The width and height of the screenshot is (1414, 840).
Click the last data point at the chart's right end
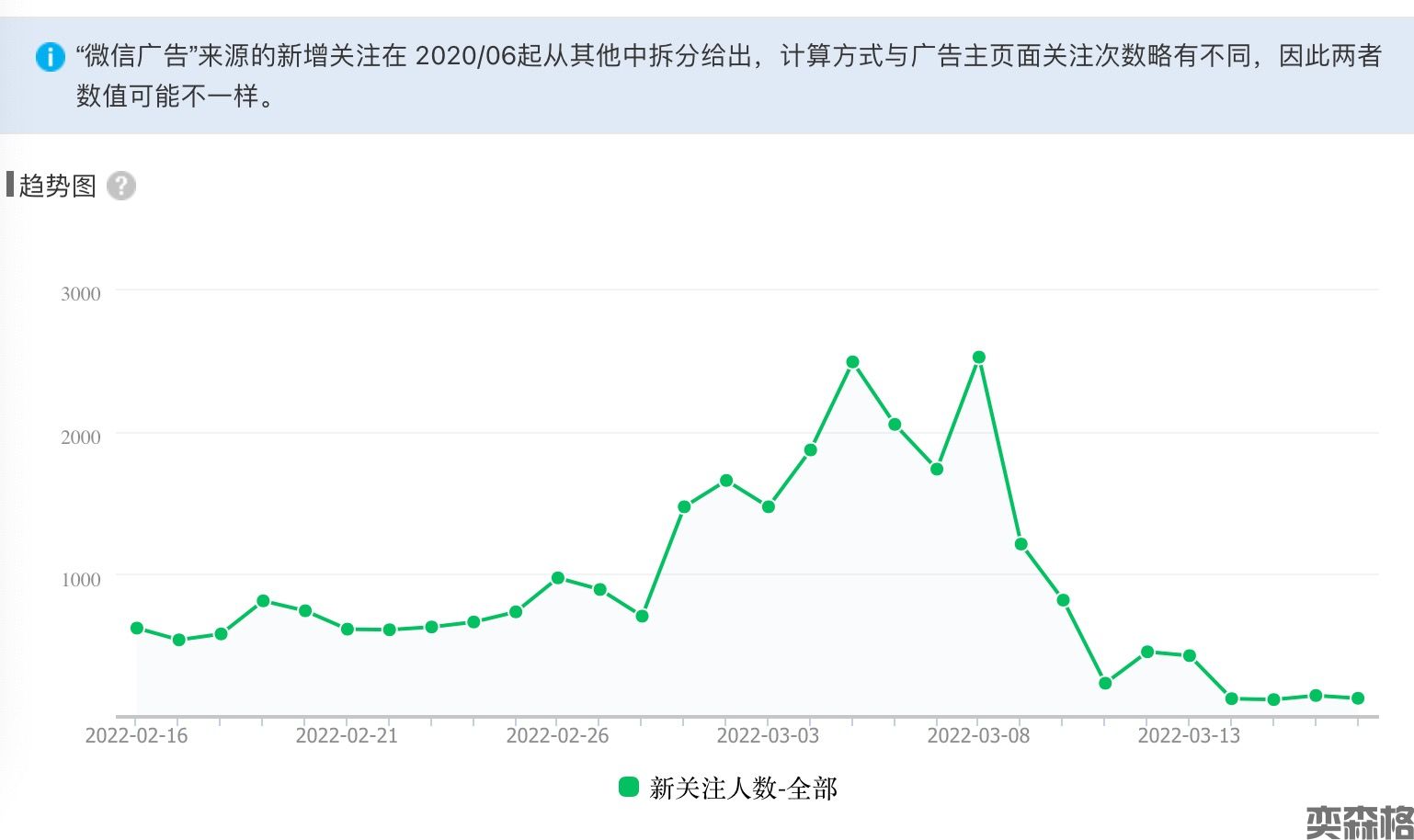[1358, 698]
